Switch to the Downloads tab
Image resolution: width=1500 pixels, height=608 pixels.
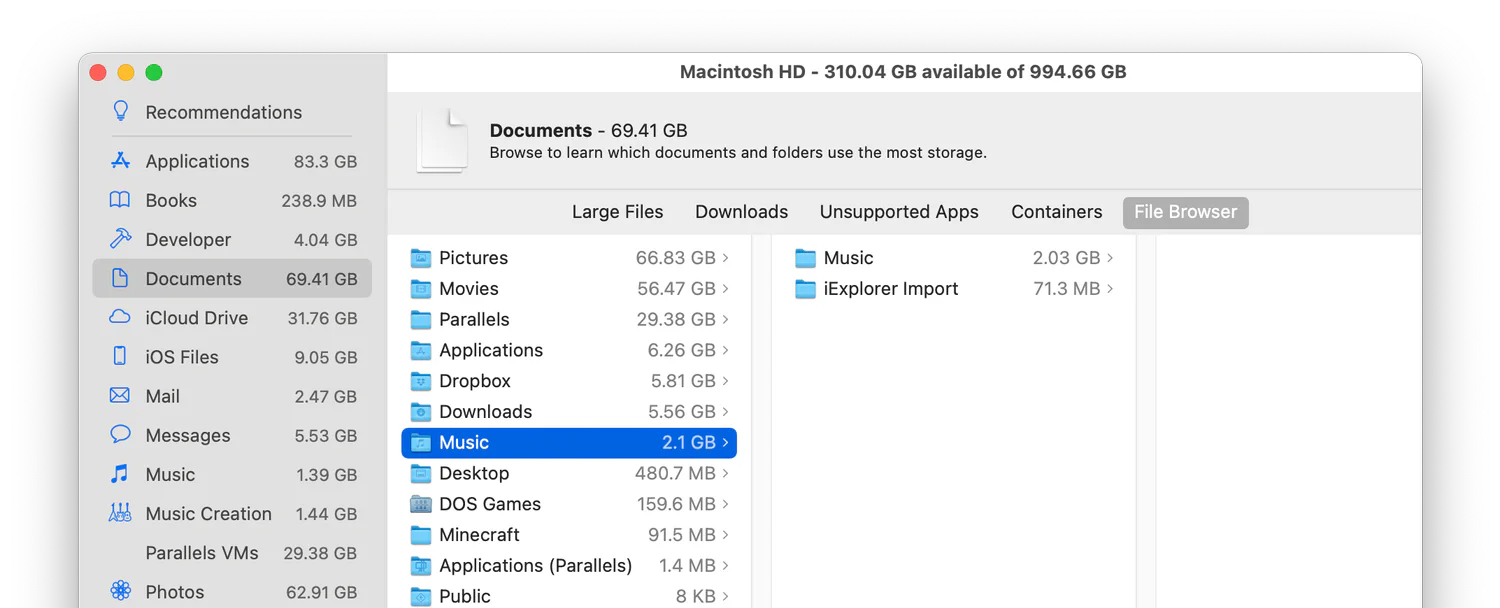(741, 212)
